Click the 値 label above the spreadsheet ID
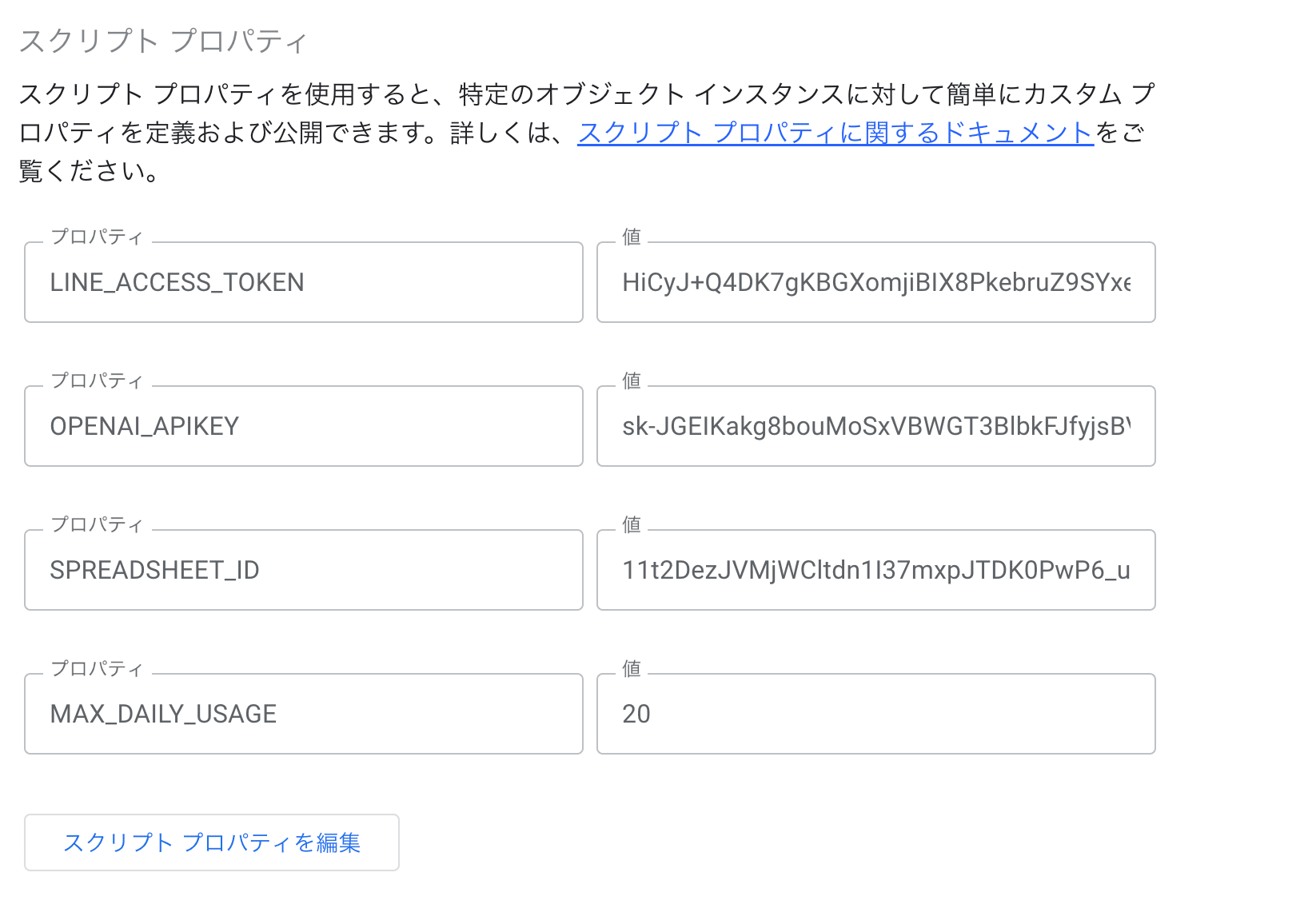Screen dimensions: 1316x916 632,524
